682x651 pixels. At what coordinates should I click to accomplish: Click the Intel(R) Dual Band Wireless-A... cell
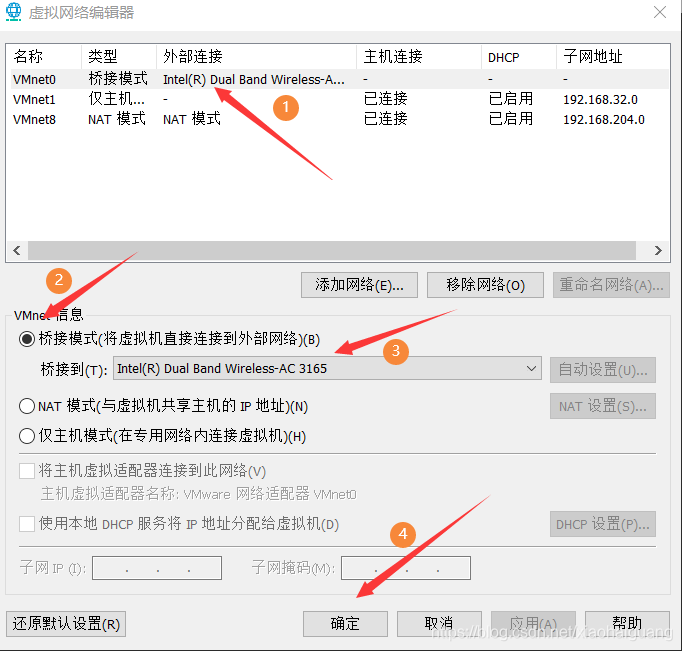pos(254,80)
